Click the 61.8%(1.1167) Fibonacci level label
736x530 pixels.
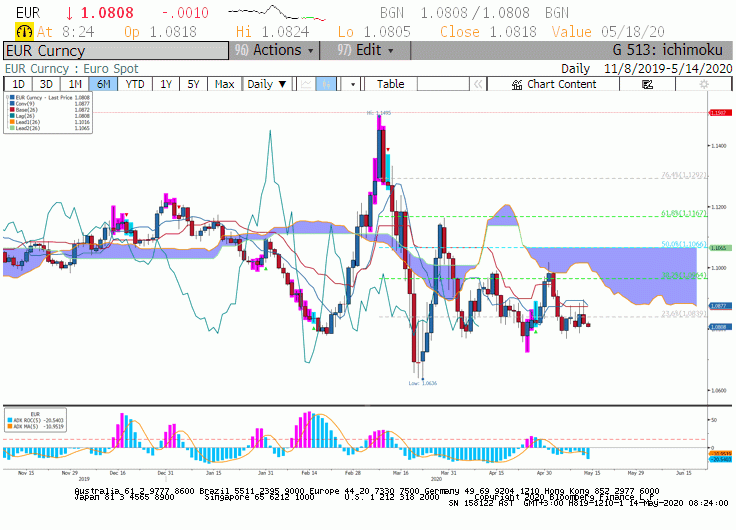coord(683,214)
